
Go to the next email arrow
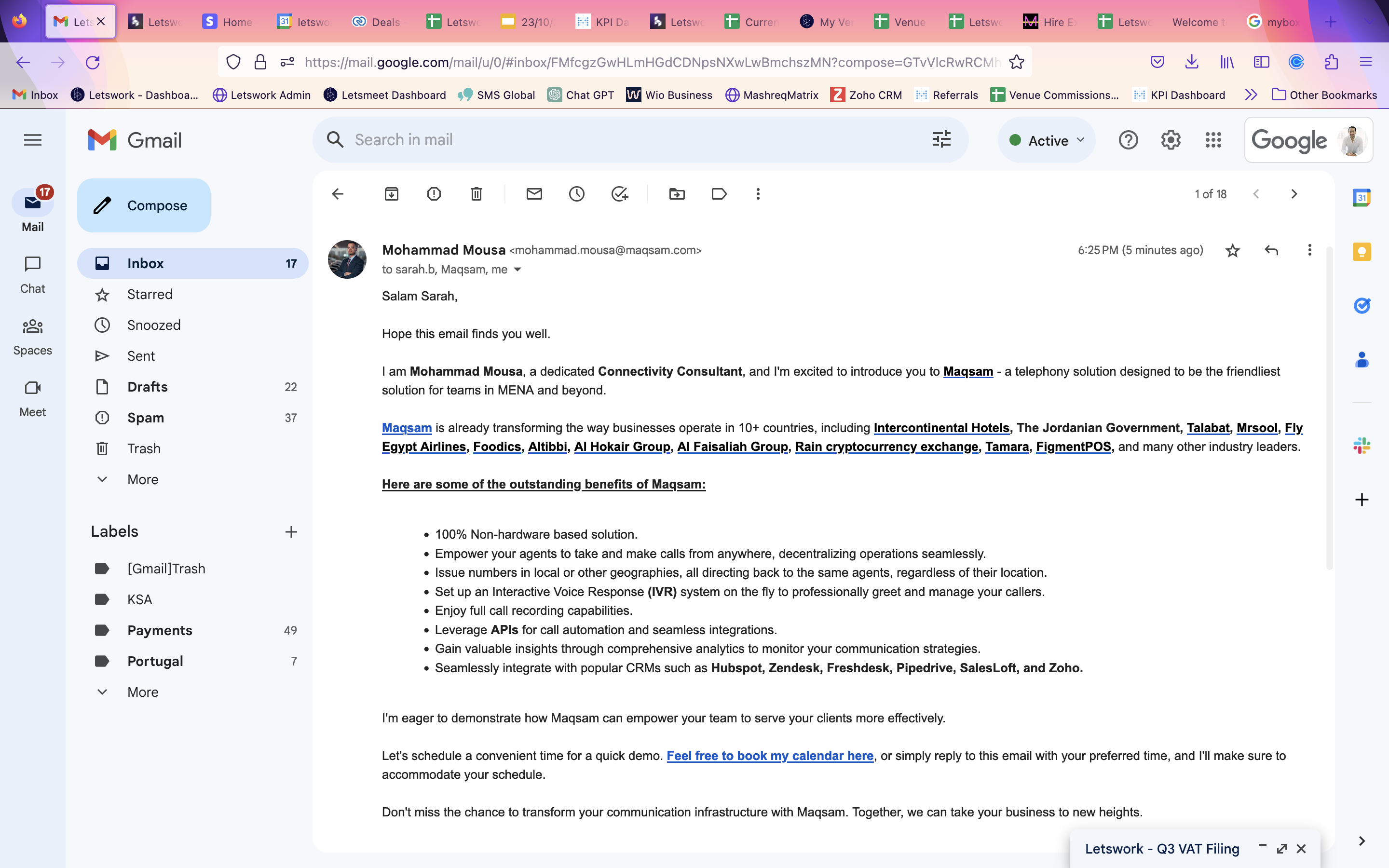click(x=1294, y=194)
